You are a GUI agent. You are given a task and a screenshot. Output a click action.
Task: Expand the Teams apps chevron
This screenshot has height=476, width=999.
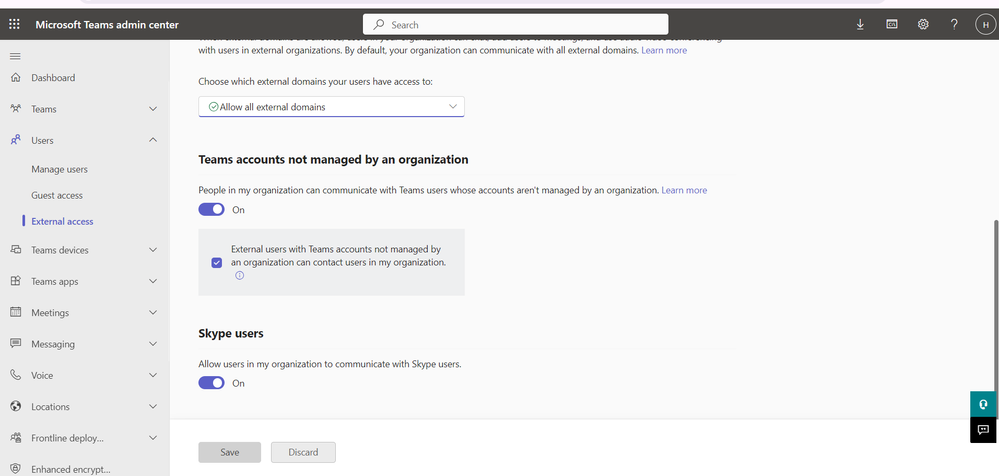(153, 281)
